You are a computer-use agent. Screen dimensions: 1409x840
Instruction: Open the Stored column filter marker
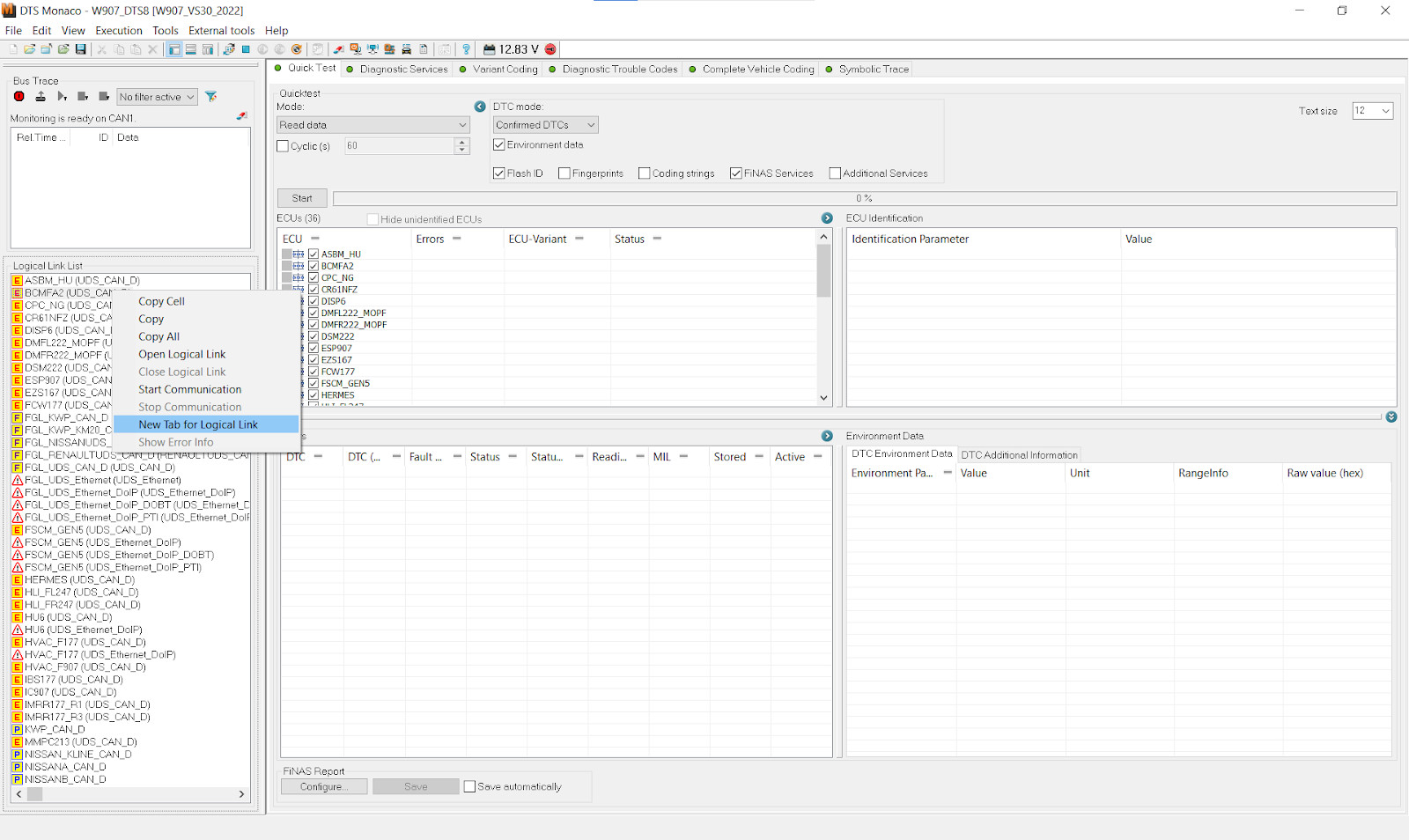pyautogui.click(x=759, y=456)
